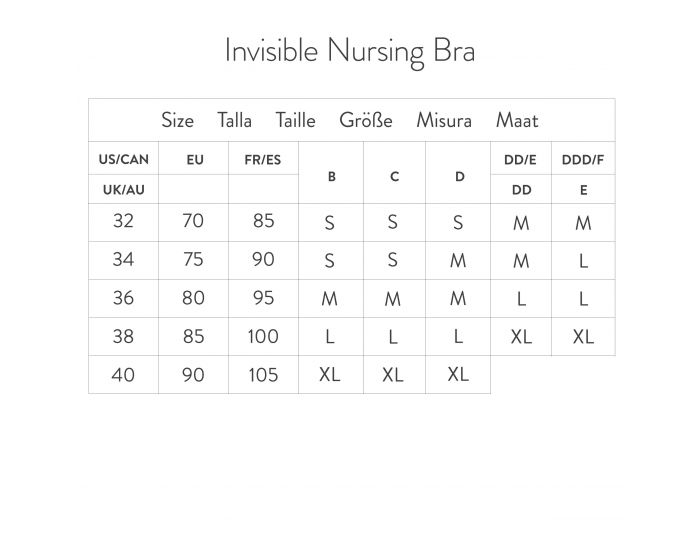Viewport: 700px width, 550px height.
Task: Select the EU column header
Action: click(x=194, y=159)
